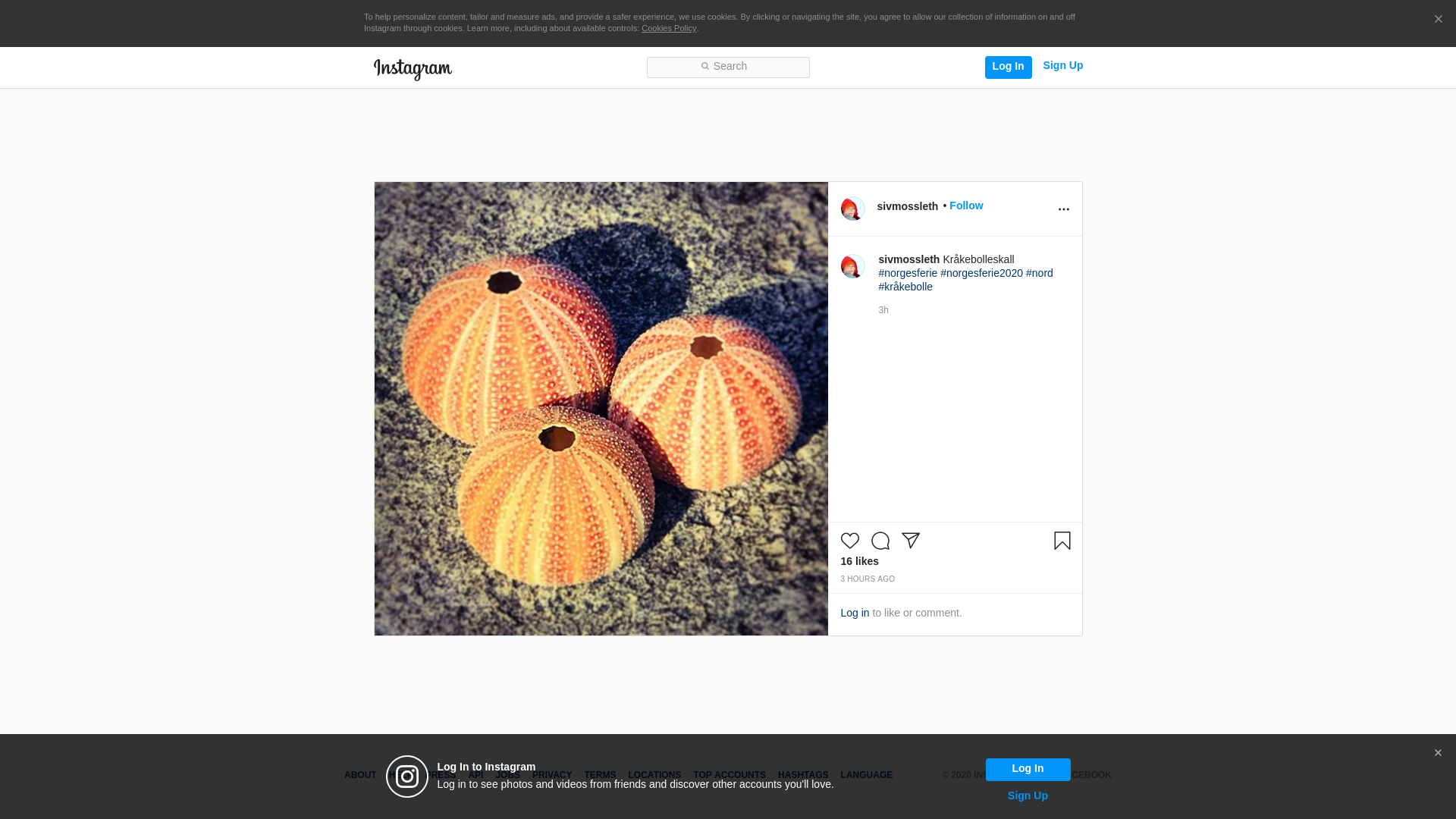
Task: Click sivmossleth avatar beside the caption
Action: pos(852,266)
